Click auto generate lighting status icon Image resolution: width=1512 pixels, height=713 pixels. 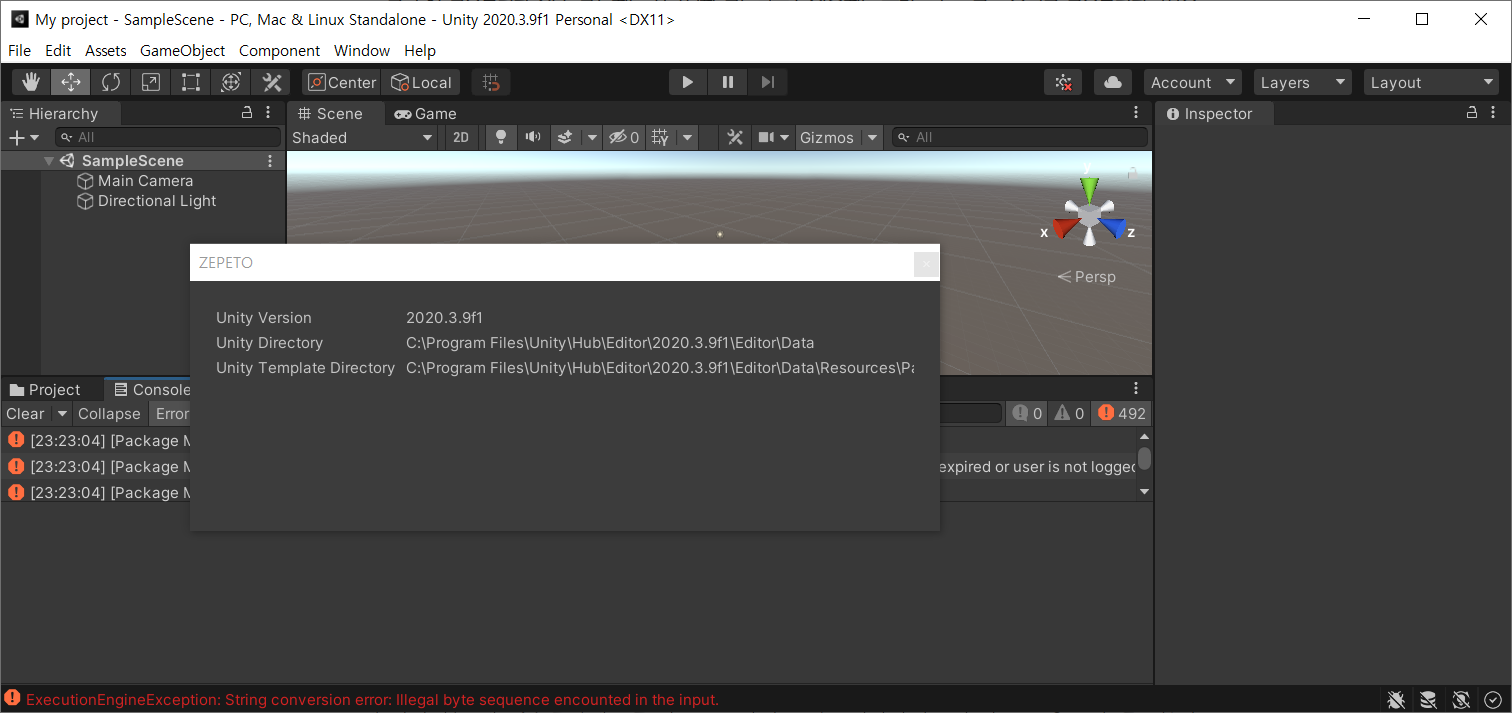(1461, 699)
